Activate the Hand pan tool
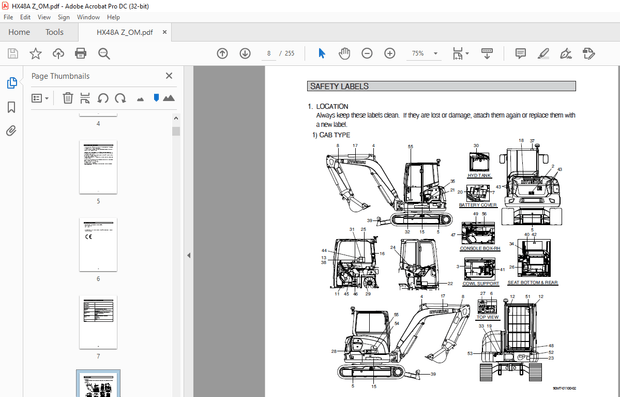The width and height of the screenshot is (620, 397). click(x=344, y=53)
